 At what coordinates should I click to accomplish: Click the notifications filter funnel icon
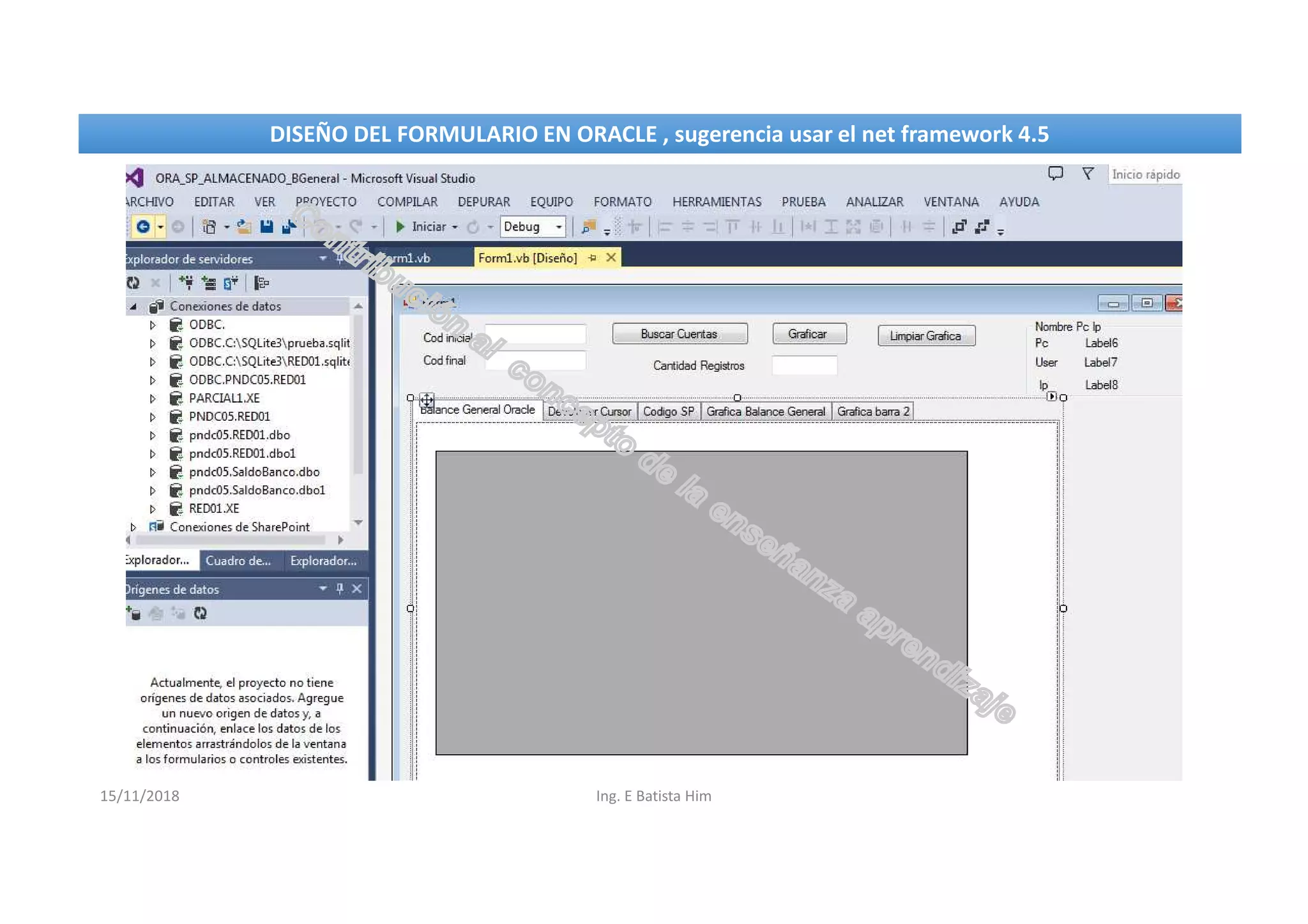(1088, 173)
